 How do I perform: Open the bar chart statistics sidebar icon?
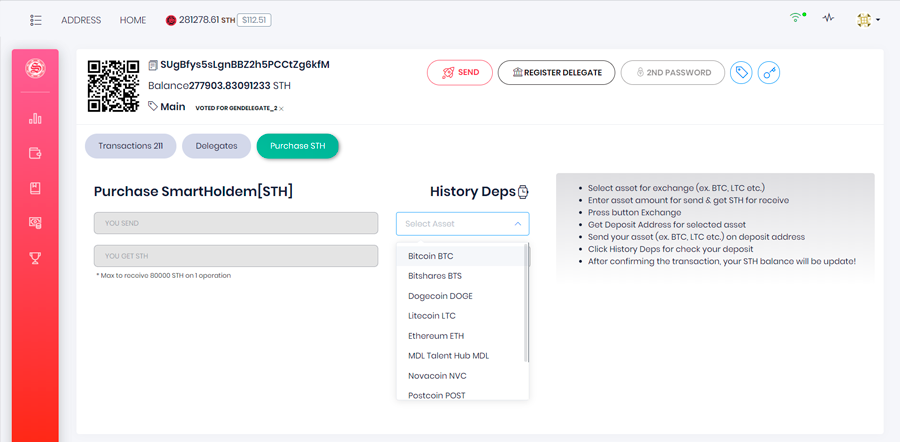click(x=35, y=119)
